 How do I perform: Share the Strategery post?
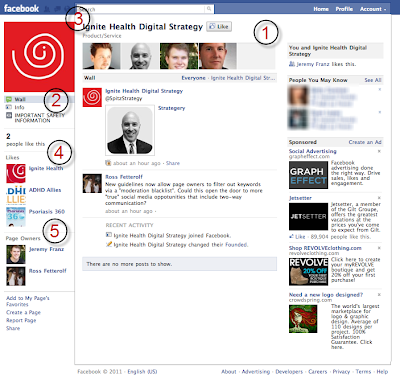pyautogui.click(x=173, y=163)
